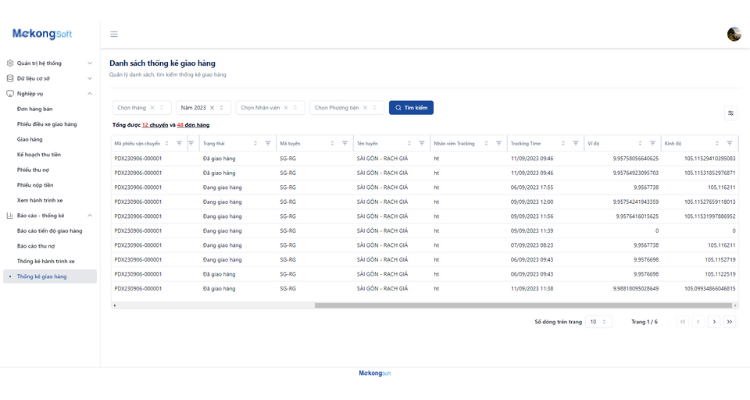Open Báo cáo thu nợ page

tap(36, 246)
